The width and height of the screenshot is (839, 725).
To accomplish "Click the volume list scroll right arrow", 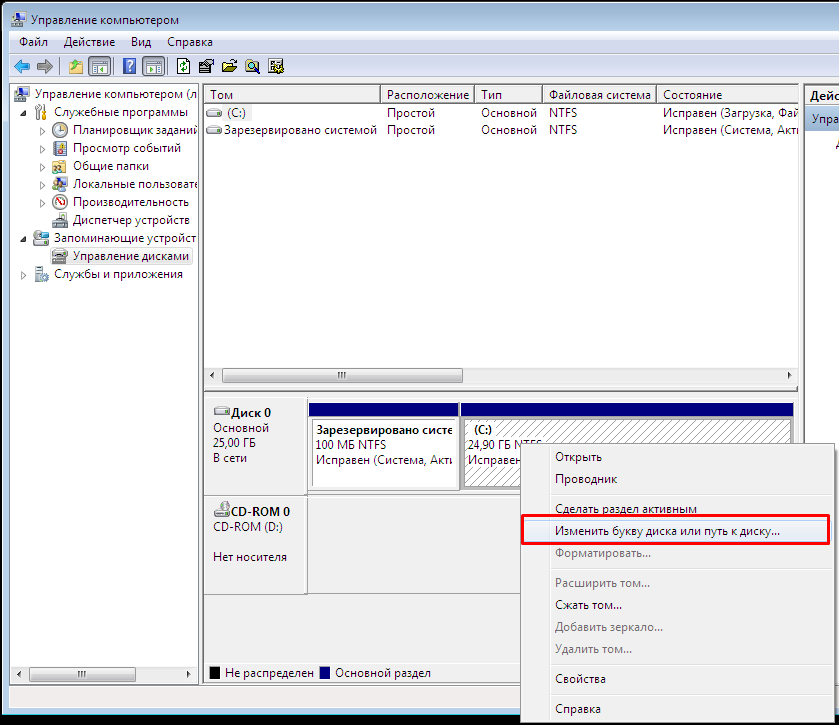I will [x=790, y=376].
